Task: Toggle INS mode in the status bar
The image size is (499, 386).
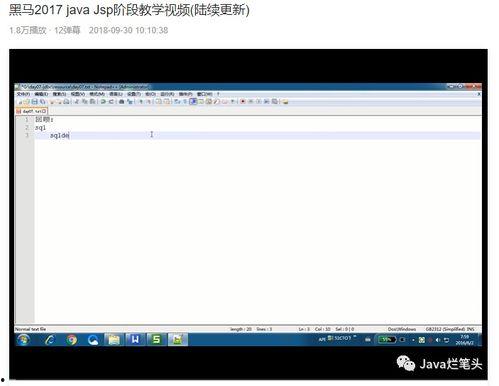Action: tap(470, 329)
